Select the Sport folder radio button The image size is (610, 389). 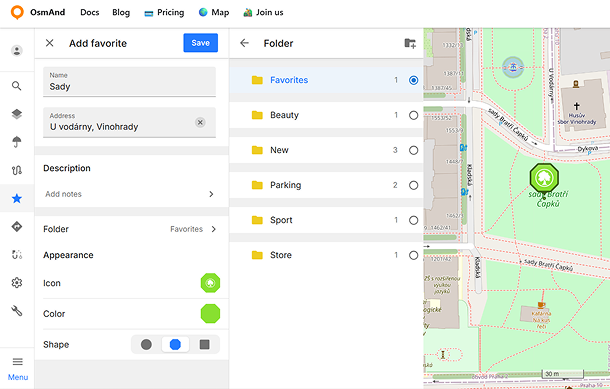coord(414,220)
